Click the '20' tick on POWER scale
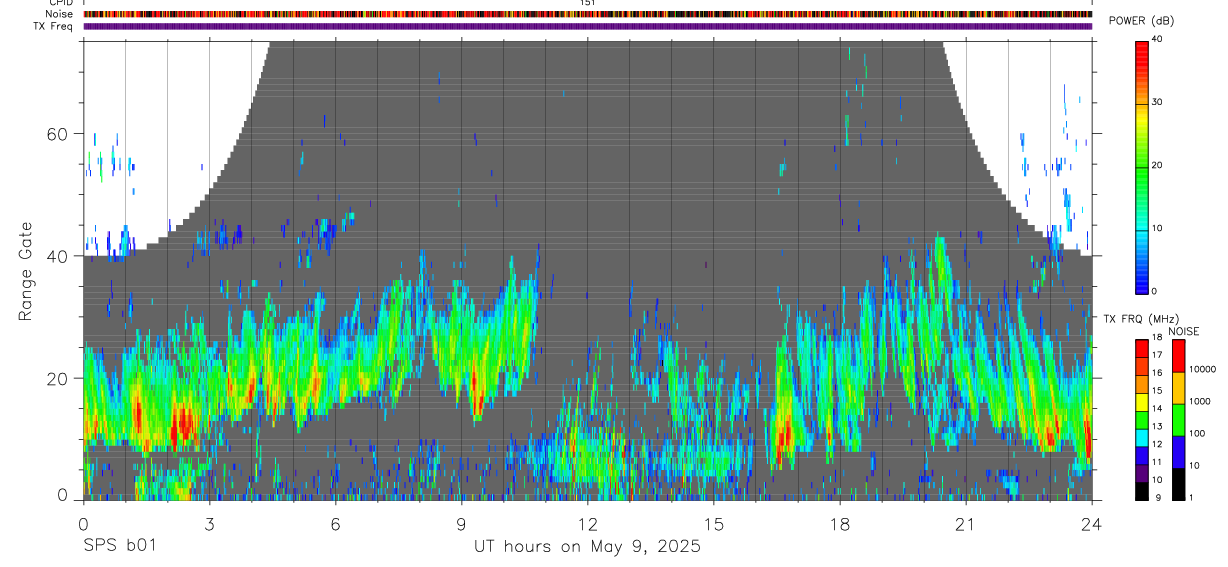This screenshot has width=1228, height=567. [1156, 165]
